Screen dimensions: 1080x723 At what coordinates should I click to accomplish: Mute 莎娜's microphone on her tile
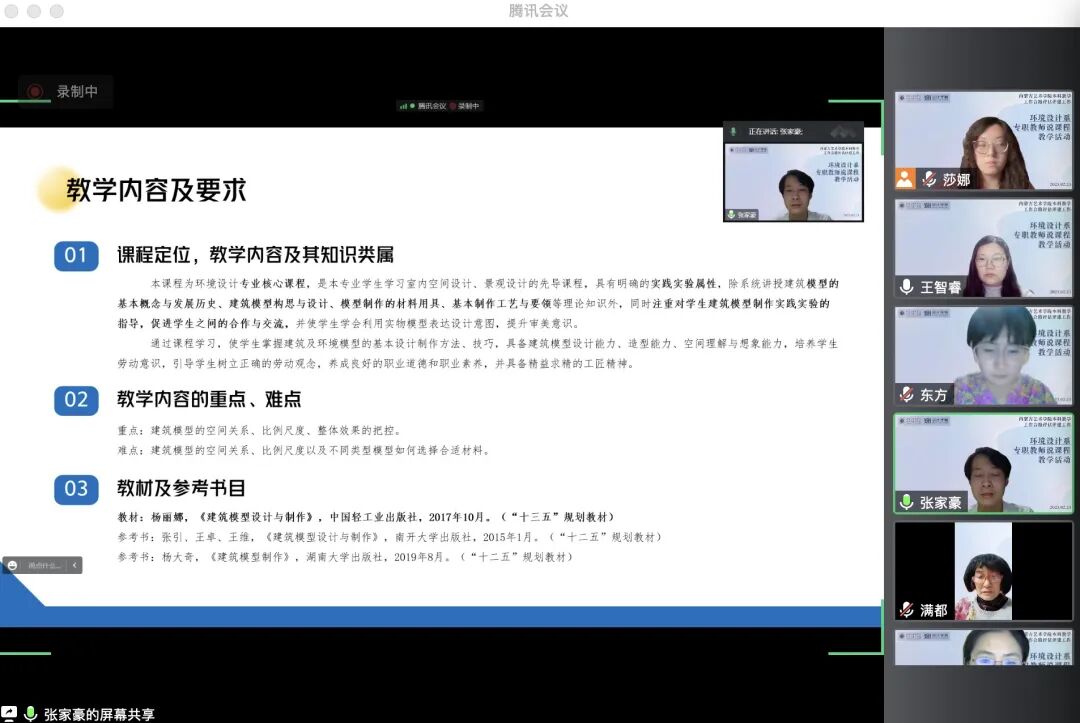930,178
